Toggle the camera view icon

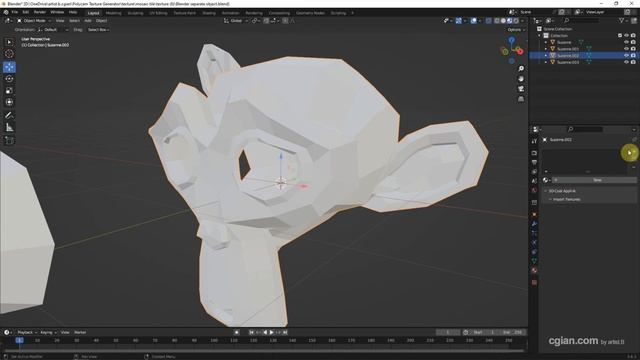point(521,89)
